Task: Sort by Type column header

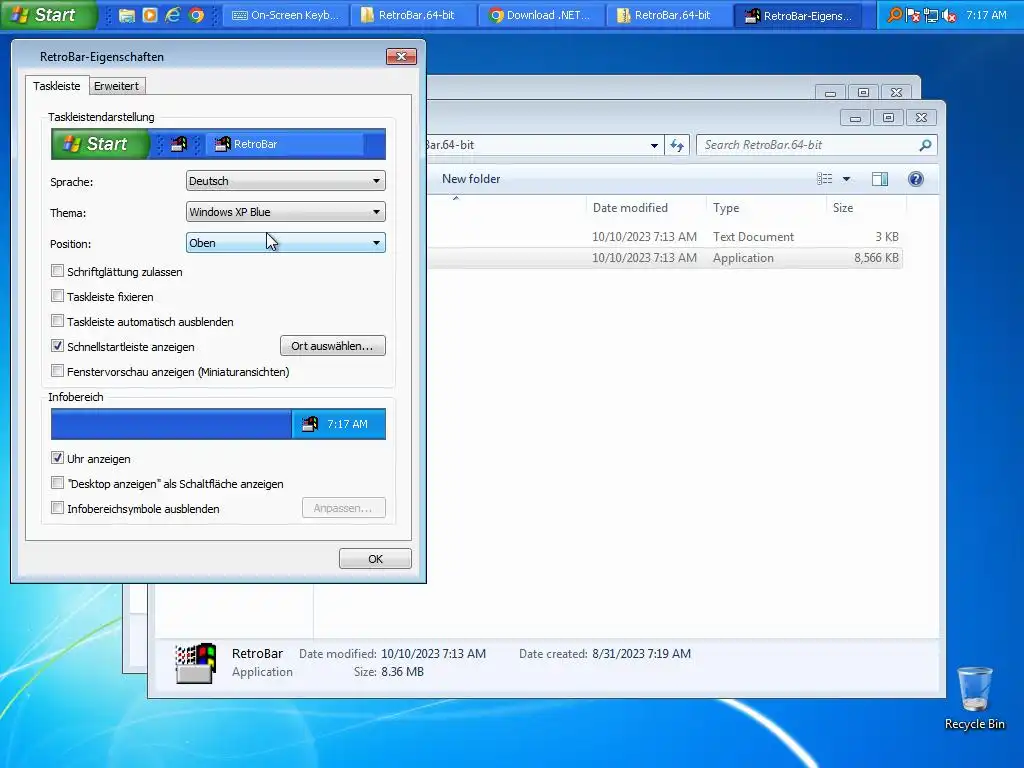Action: 726,208
